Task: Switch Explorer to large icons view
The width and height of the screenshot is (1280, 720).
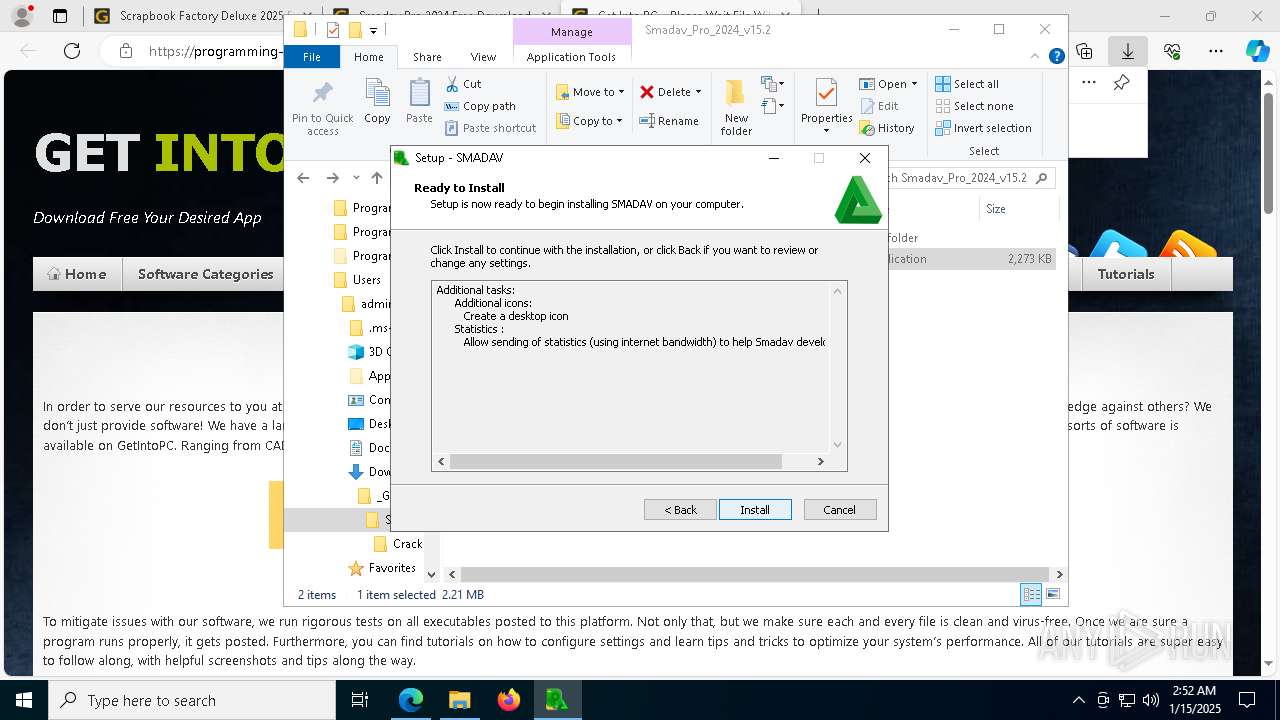Action: pos(1052,595)
